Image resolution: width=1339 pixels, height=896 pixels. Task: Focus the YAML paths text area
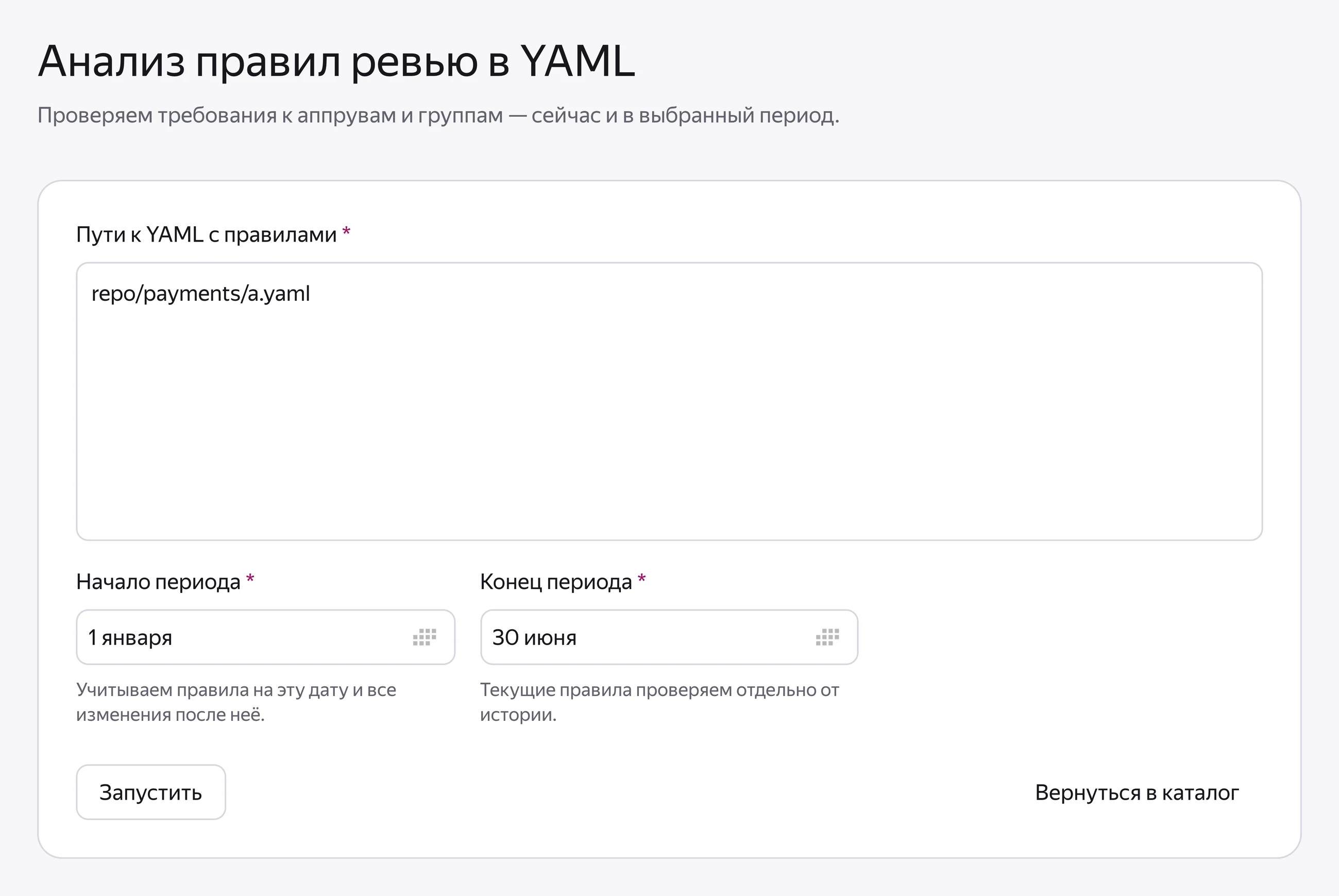669,401
